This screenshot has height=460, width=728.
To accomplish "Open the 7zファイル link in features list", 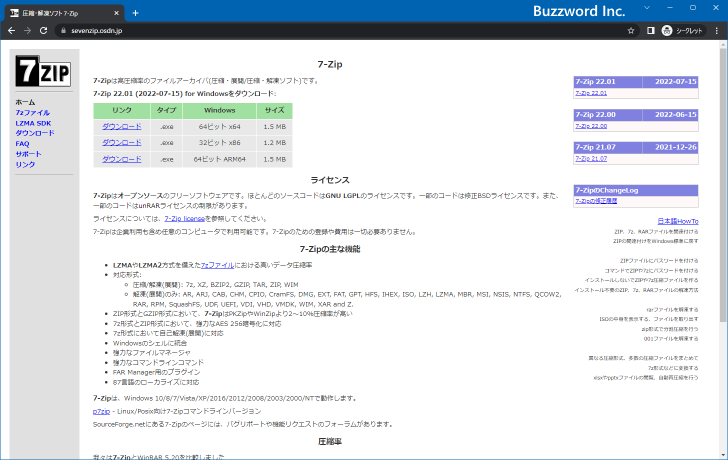I will (x=218, y=265).
